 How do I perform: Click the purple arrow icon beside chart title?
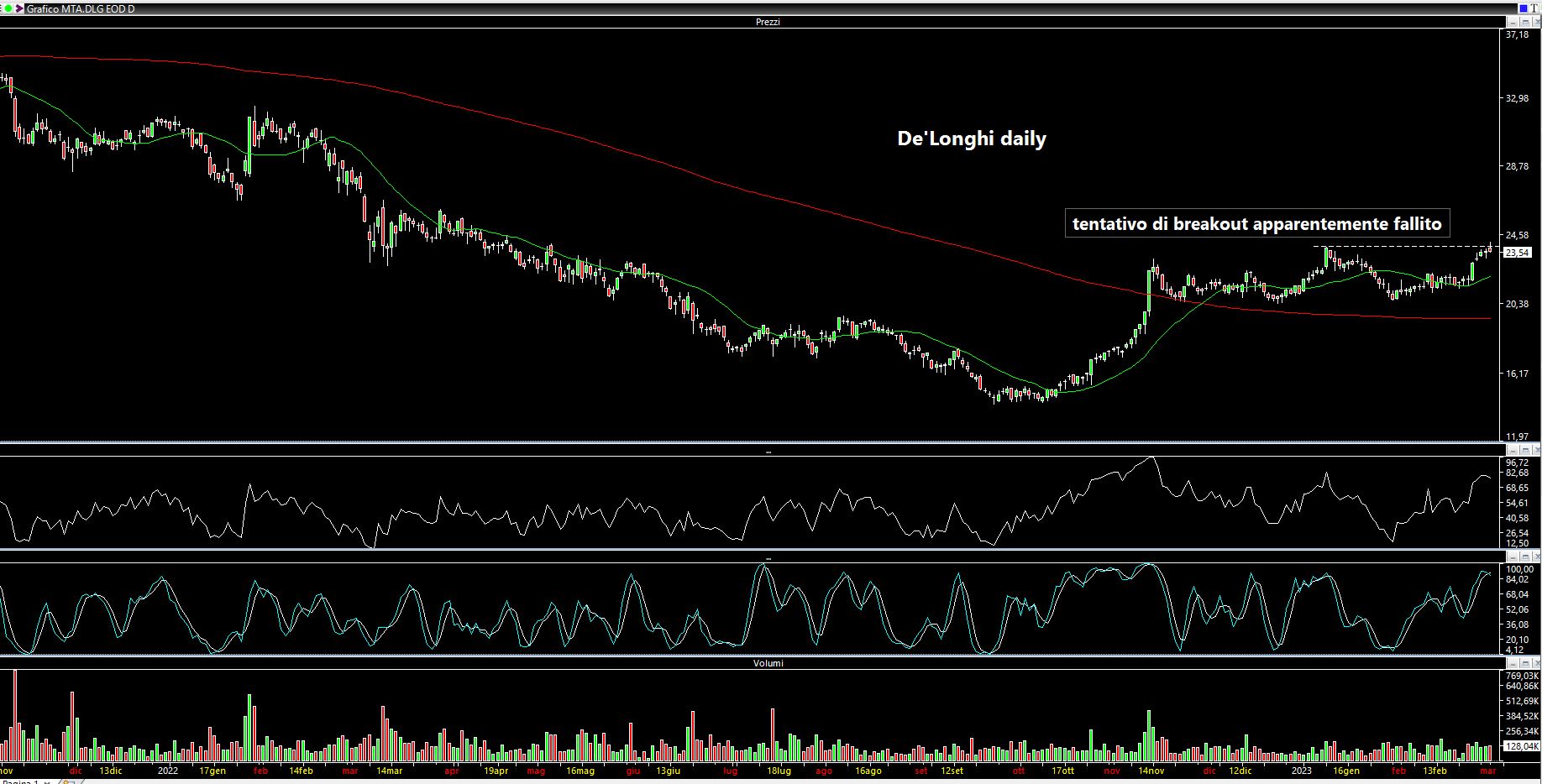(19, 8)
